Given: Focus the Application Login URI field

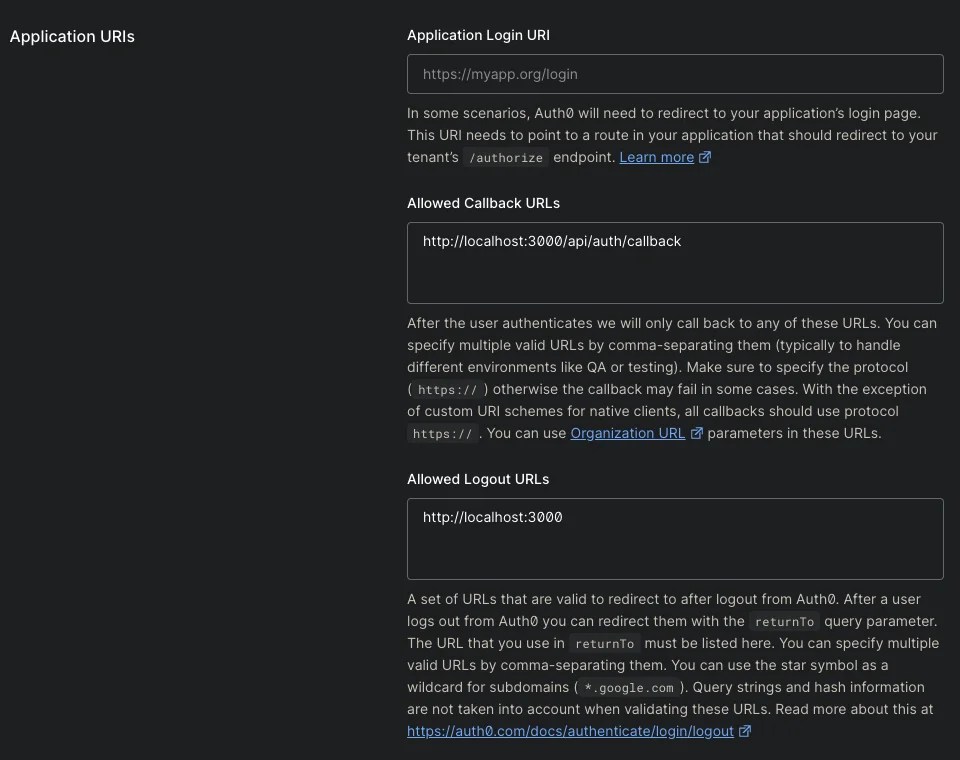Looking at the screenshot, I should click(x=675, y=74).
